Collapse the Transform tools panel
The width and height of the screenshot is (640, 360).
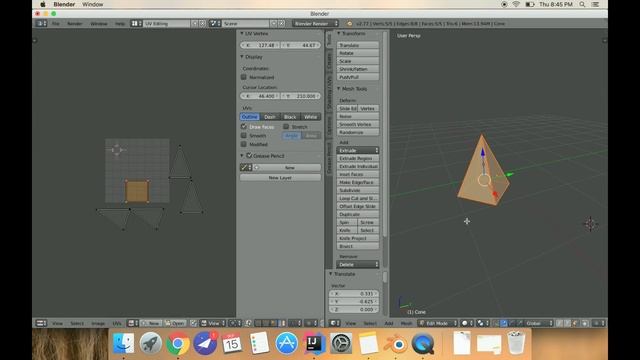339,33
